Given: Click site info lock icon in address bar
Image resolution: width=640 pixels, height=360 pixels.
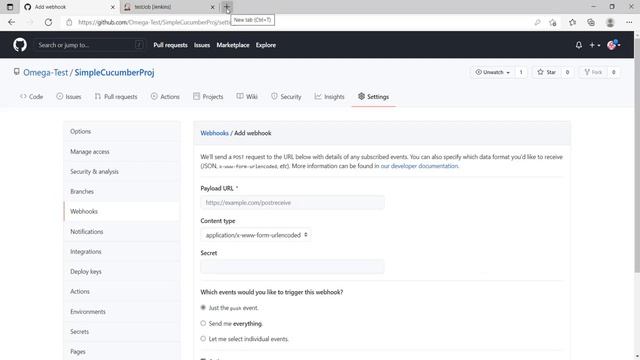Looking at the screenshot, I should tap(69, 22).
